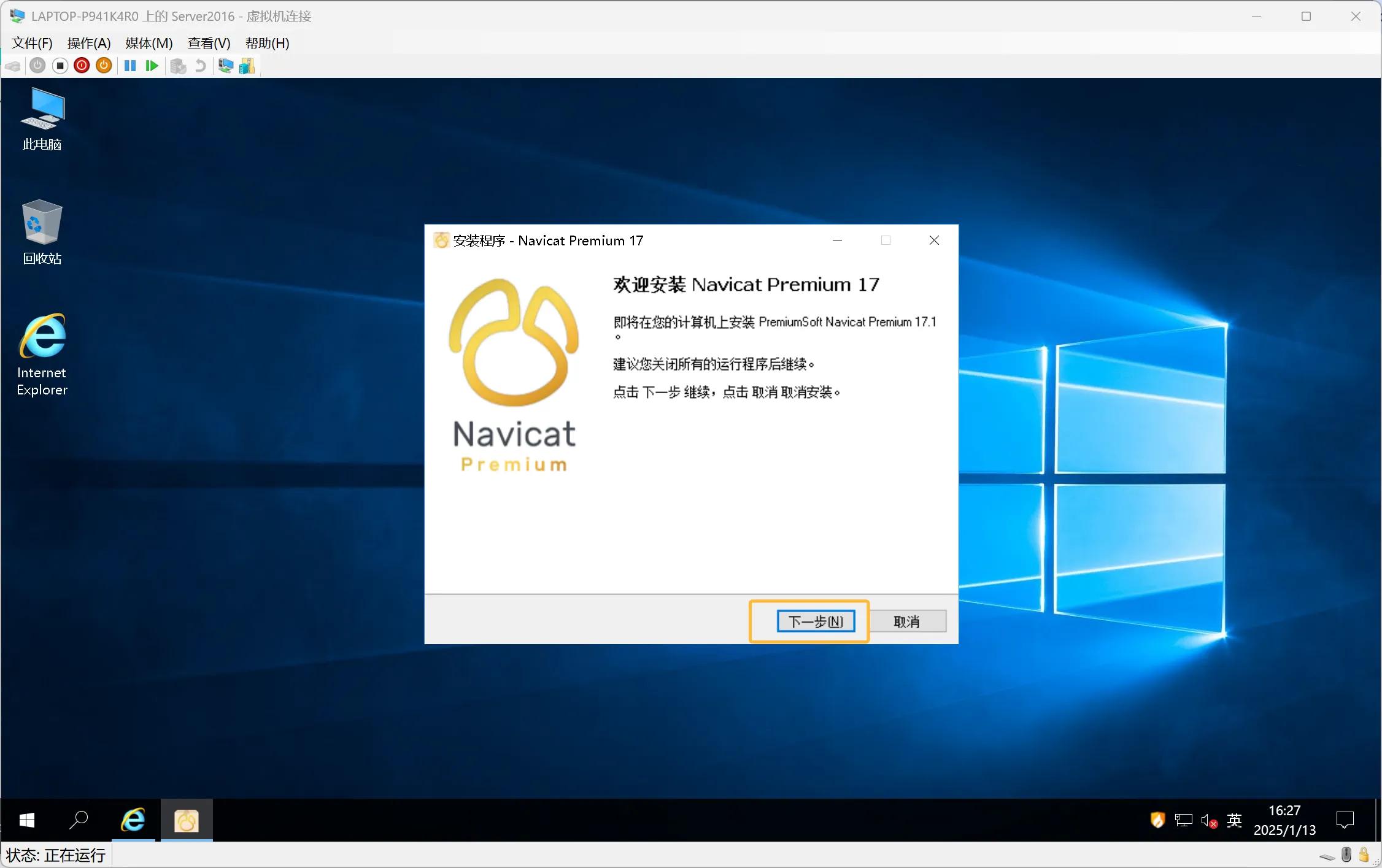Open the 查看(V) menu
1382x868 pixels.
209,43
